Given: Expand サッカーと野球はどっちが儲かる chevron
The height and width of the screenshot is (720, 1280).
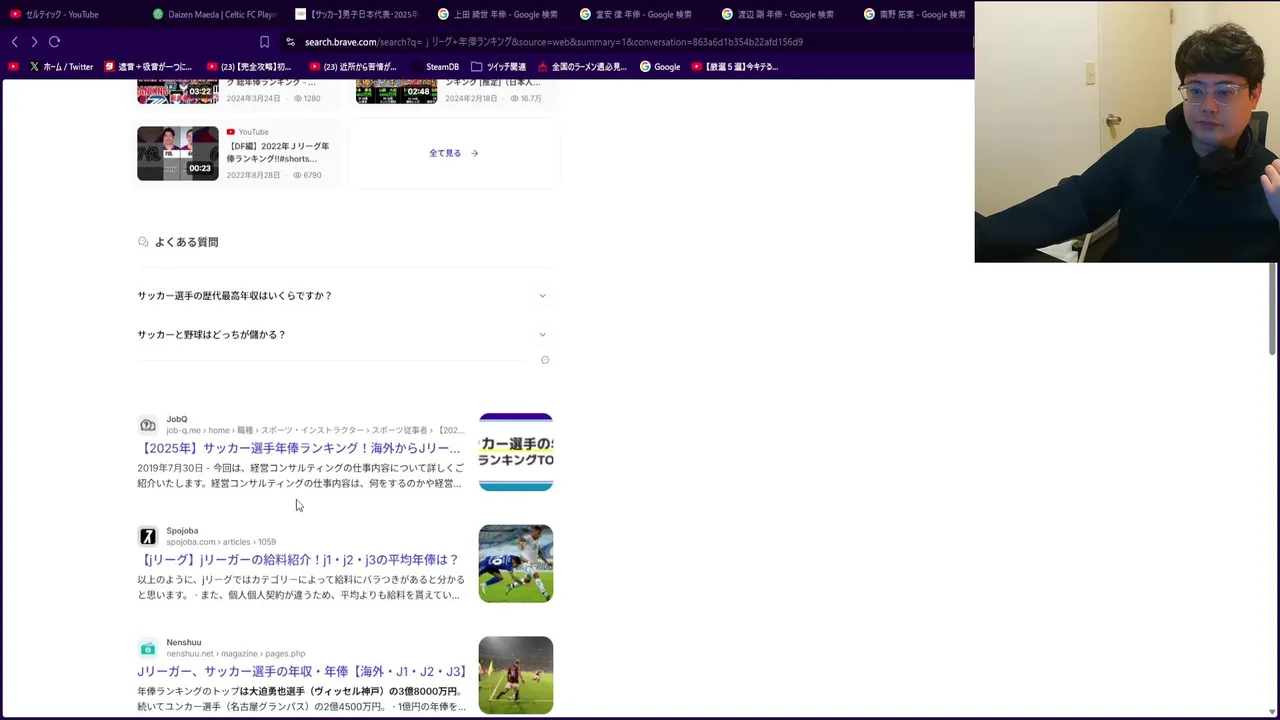Looking at the screenshot, I should coord(543,335).
